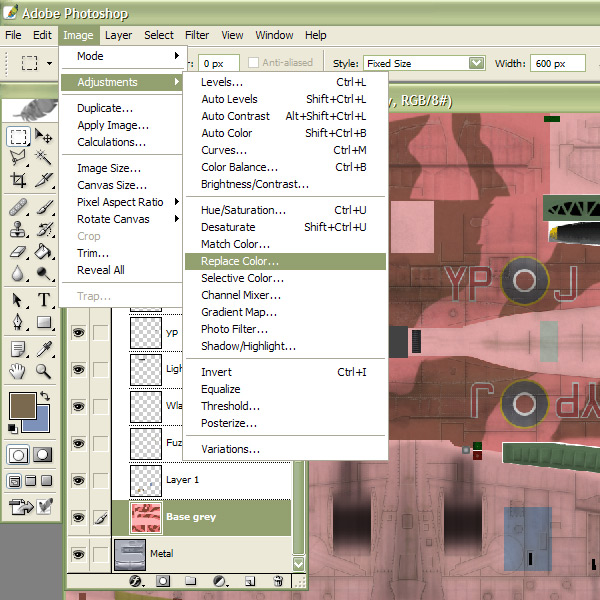
Task: Switch to Standard Mode editing
Action: click(x=18, y=455)
